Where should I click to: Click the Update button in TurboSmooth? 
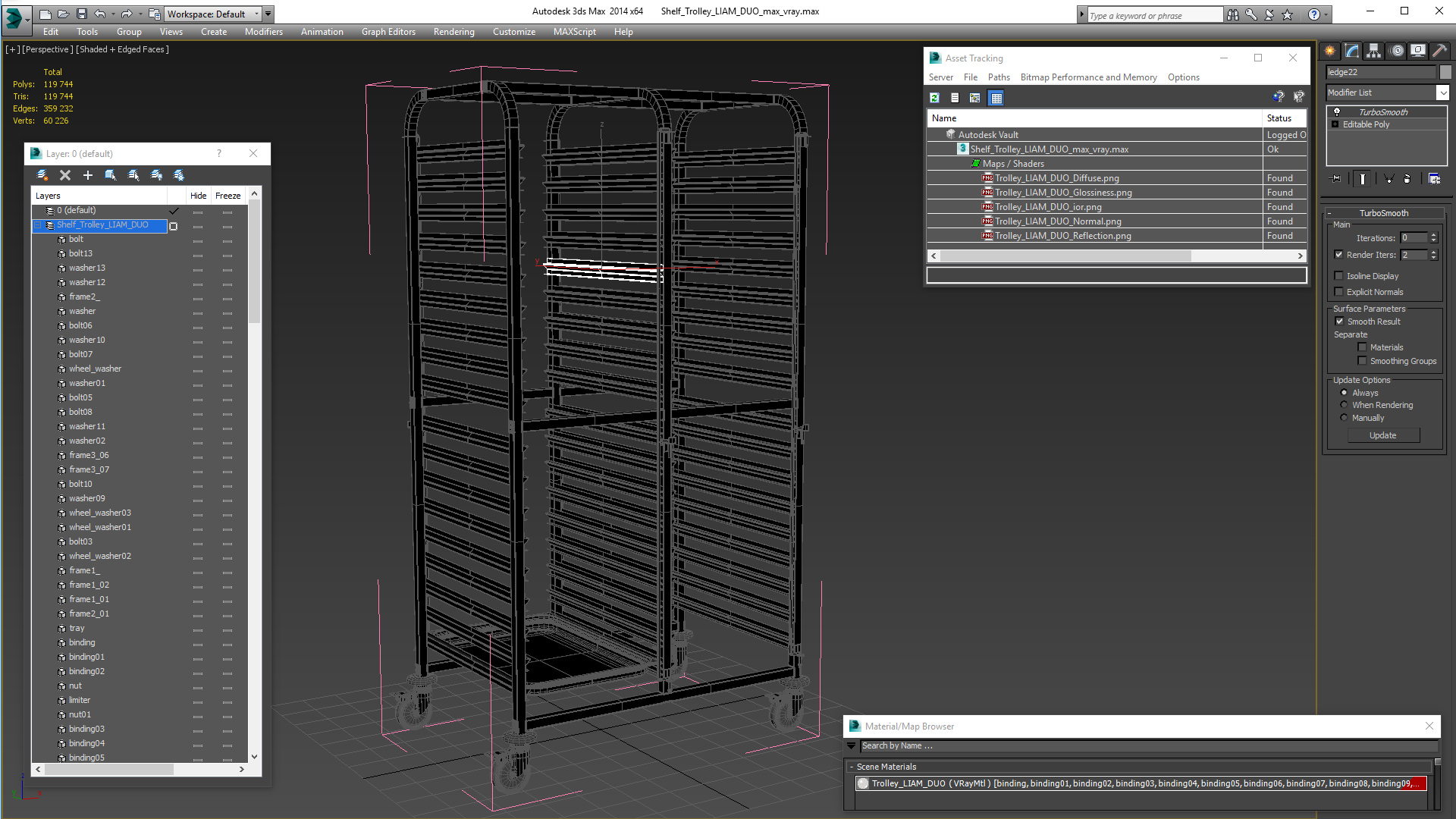coord(1382,435)
